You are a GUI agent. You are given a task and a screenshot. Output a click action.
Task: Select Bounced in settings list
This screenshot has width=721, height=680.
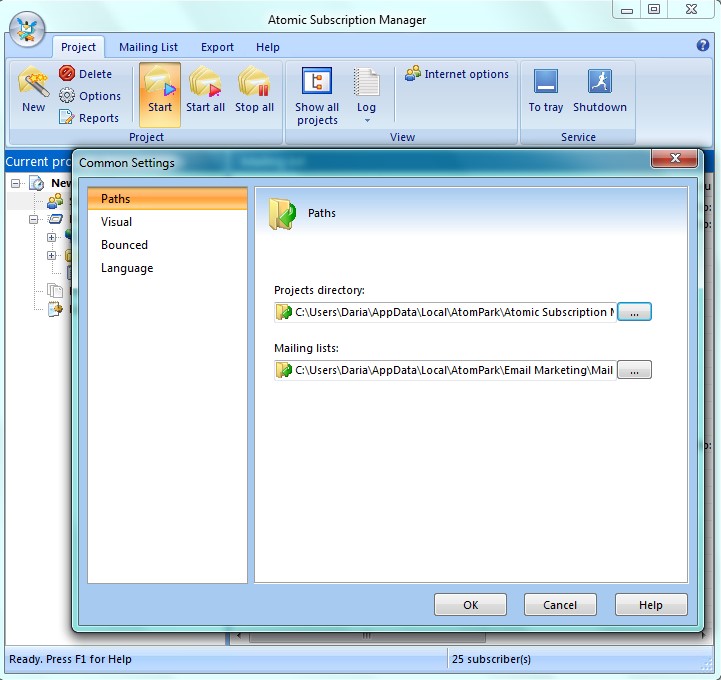click(x=167, y=245)
